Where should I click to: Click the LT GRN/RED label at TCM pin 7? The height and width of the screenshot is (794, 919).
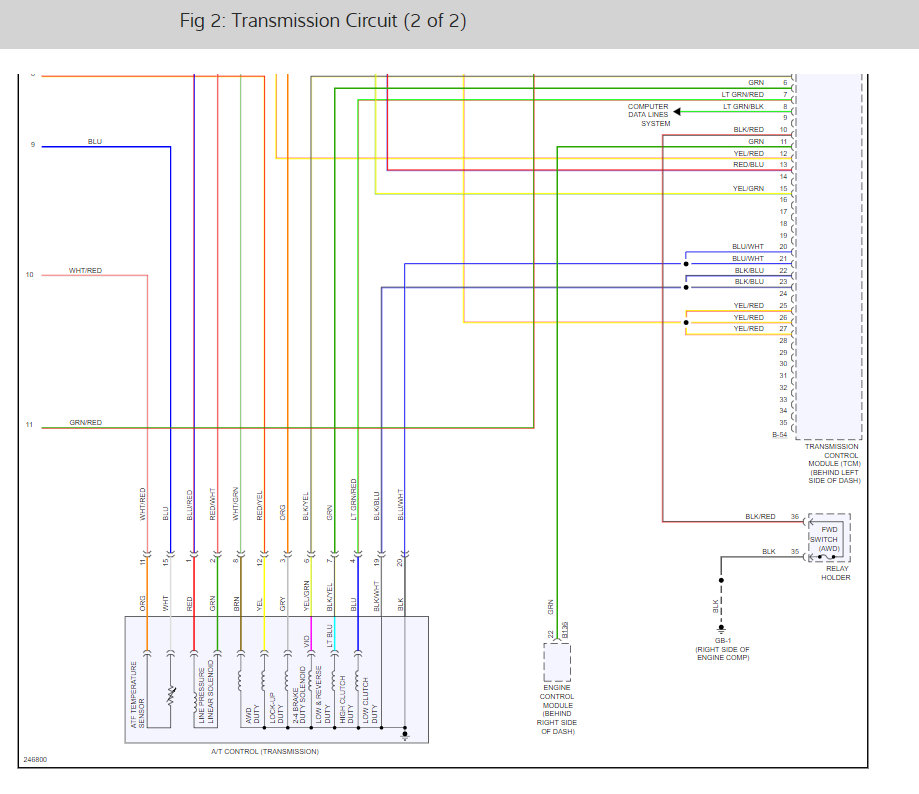pyautogui.click(x=743, y=94)
